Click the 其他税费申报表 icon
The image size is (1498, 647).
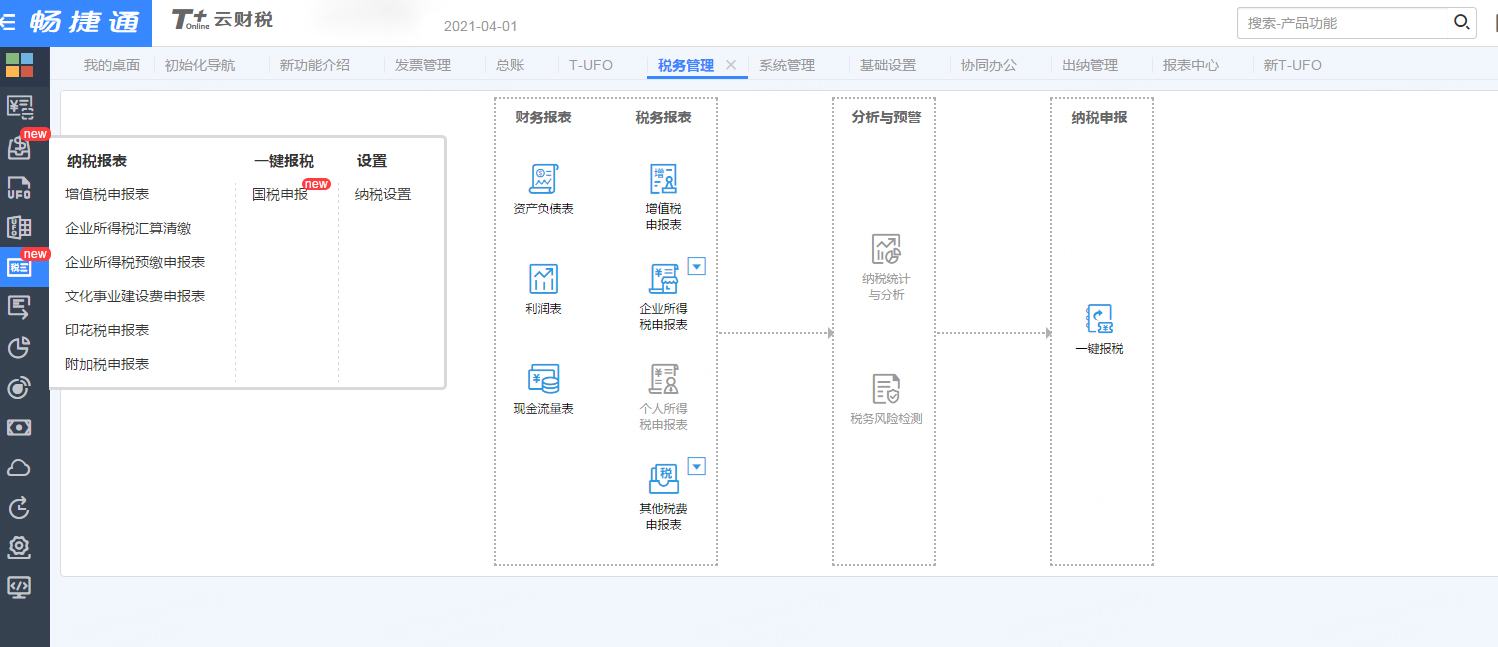click(663, 479)
